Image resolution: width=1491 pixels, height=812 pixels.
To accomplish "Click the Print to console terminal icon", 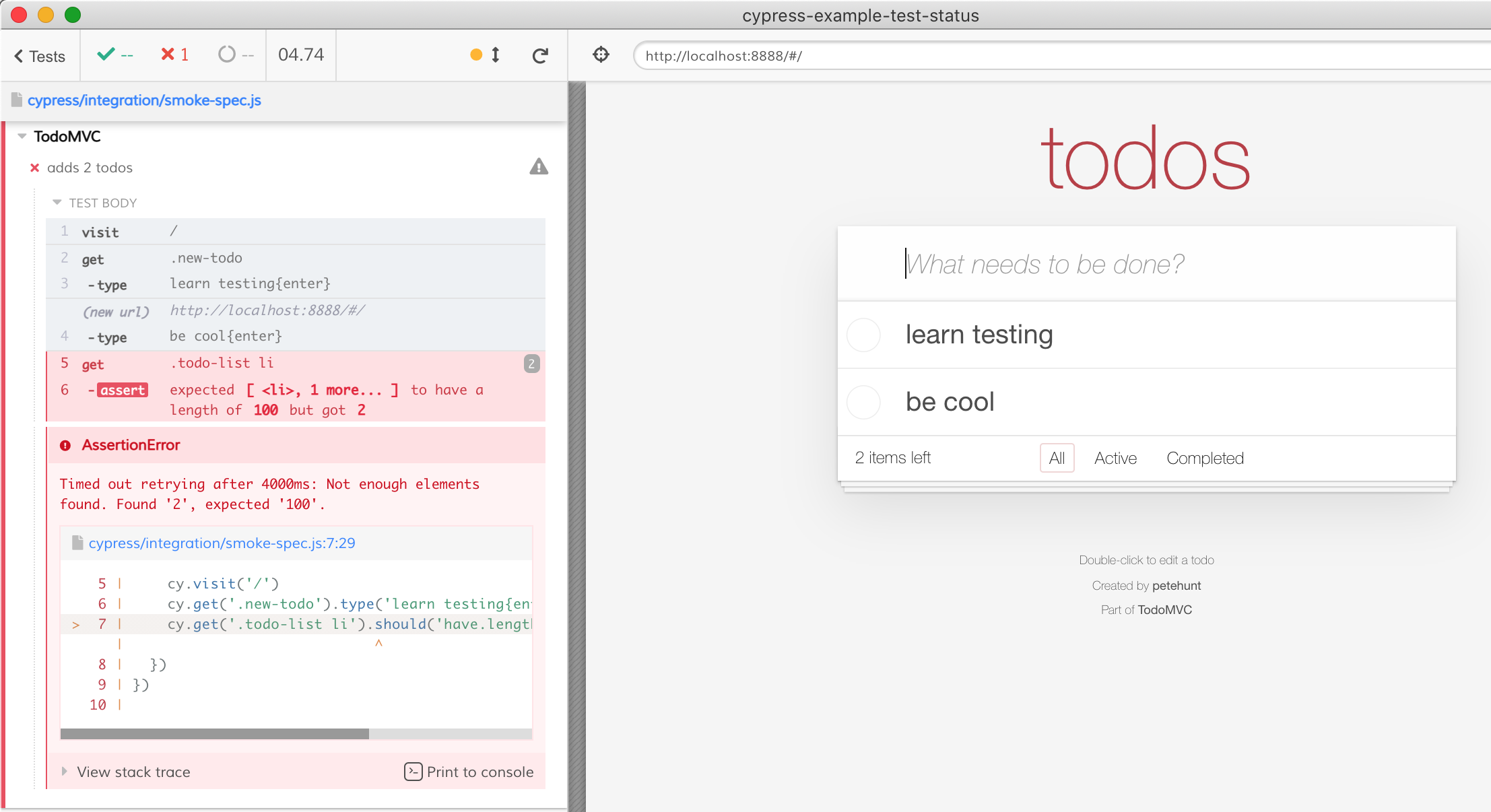I will pos(413,772).
